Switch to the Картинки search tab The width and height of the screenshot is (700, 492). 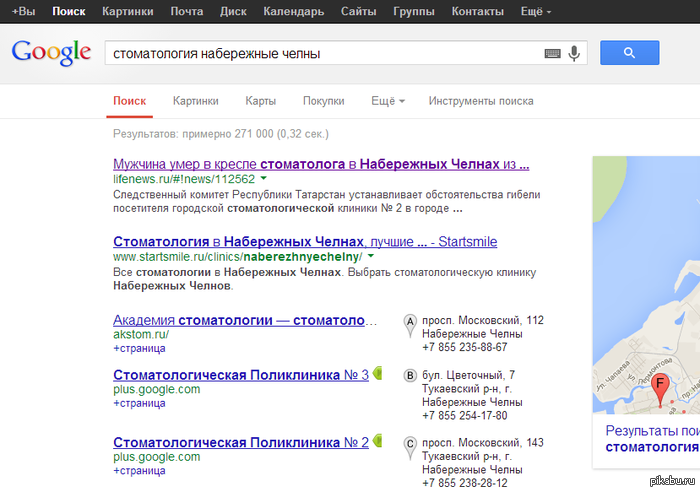pyautogui.click(x=196, y=101)
